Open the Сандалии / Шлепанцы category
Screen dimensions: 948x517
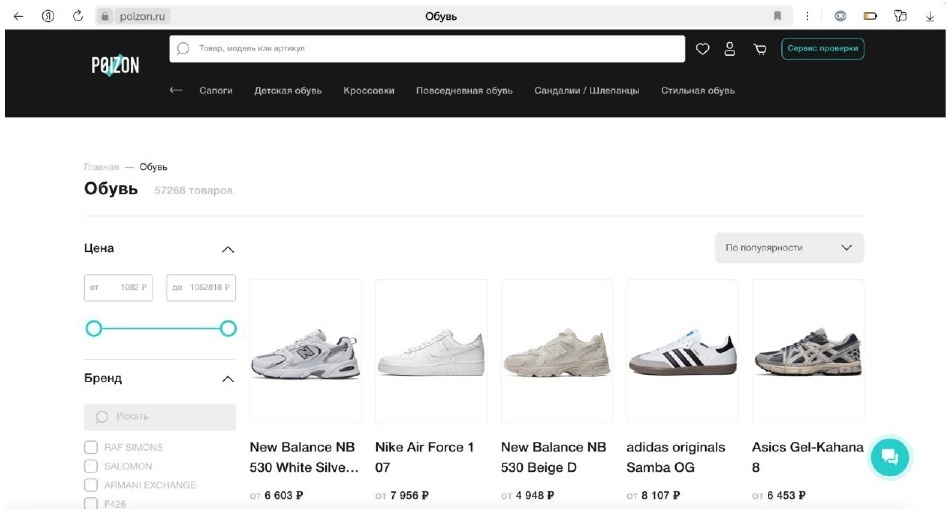(586, 91)
